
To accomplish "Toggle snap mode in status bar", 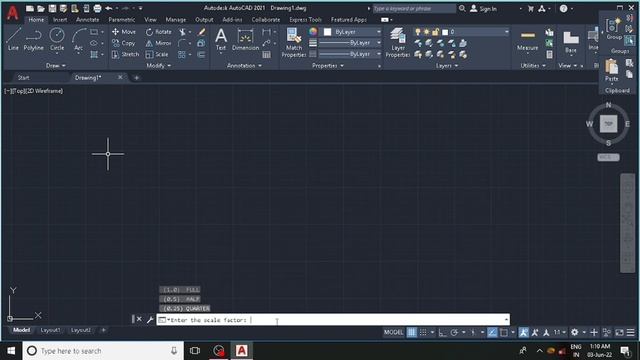I will (x=423, y=333).
